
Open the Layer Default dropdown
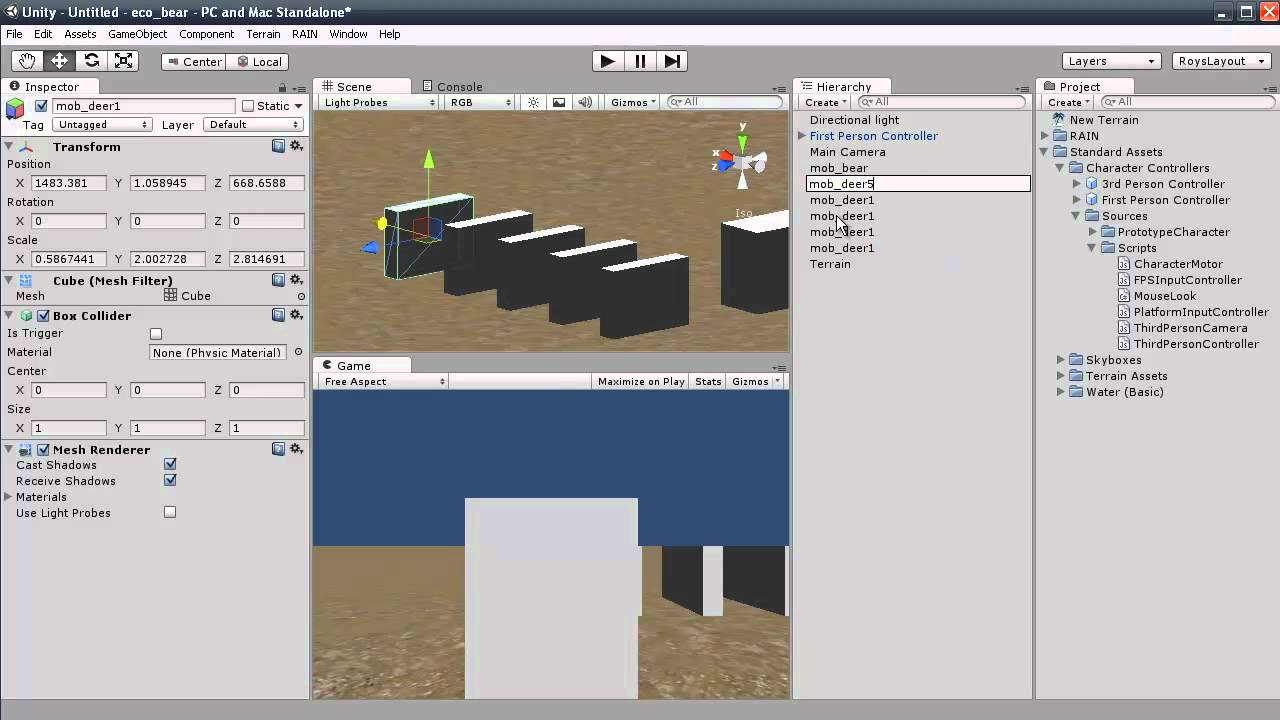[x=253, y=125]
